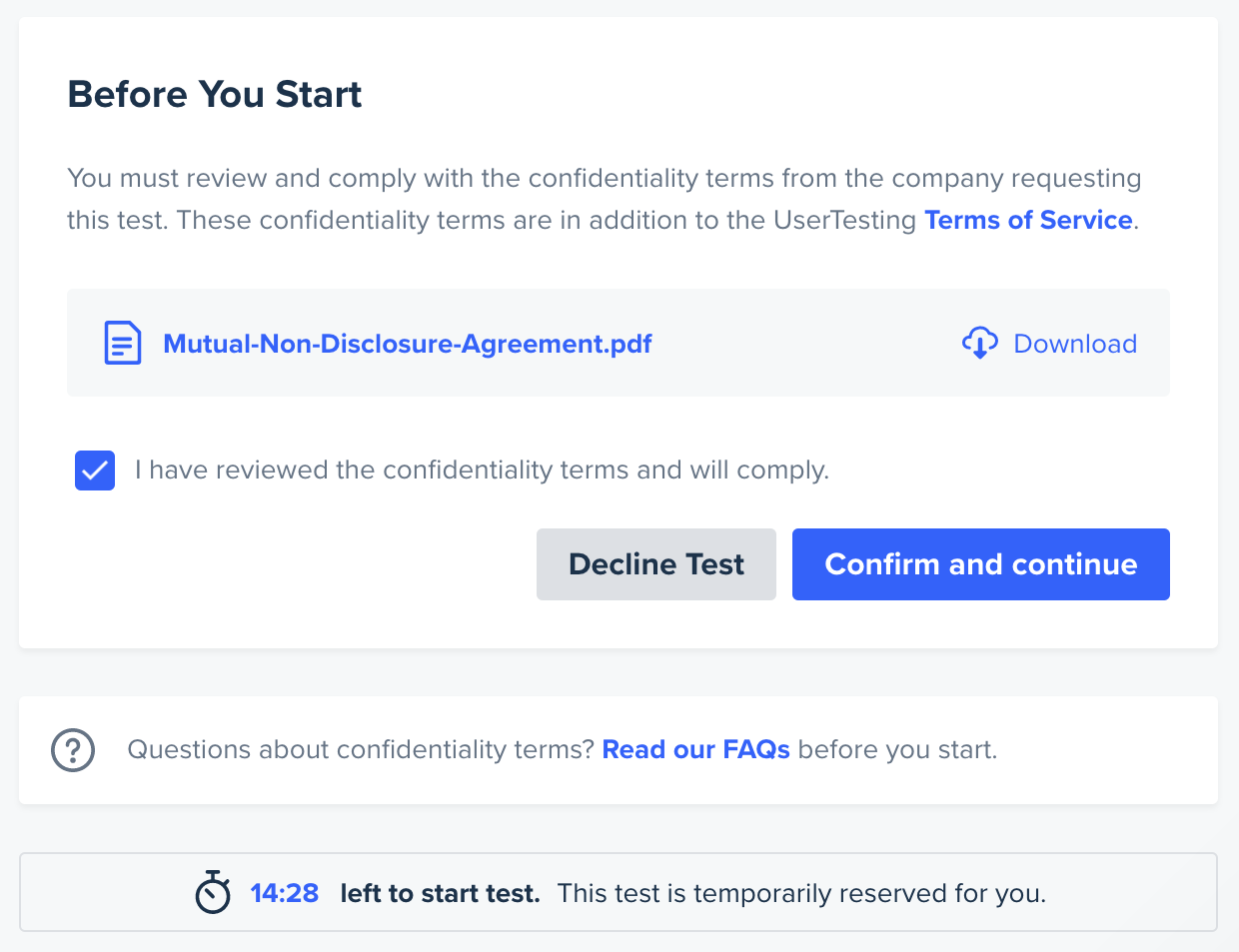Click 'This test is temporarily reserved' message

(x=801, y=893)
